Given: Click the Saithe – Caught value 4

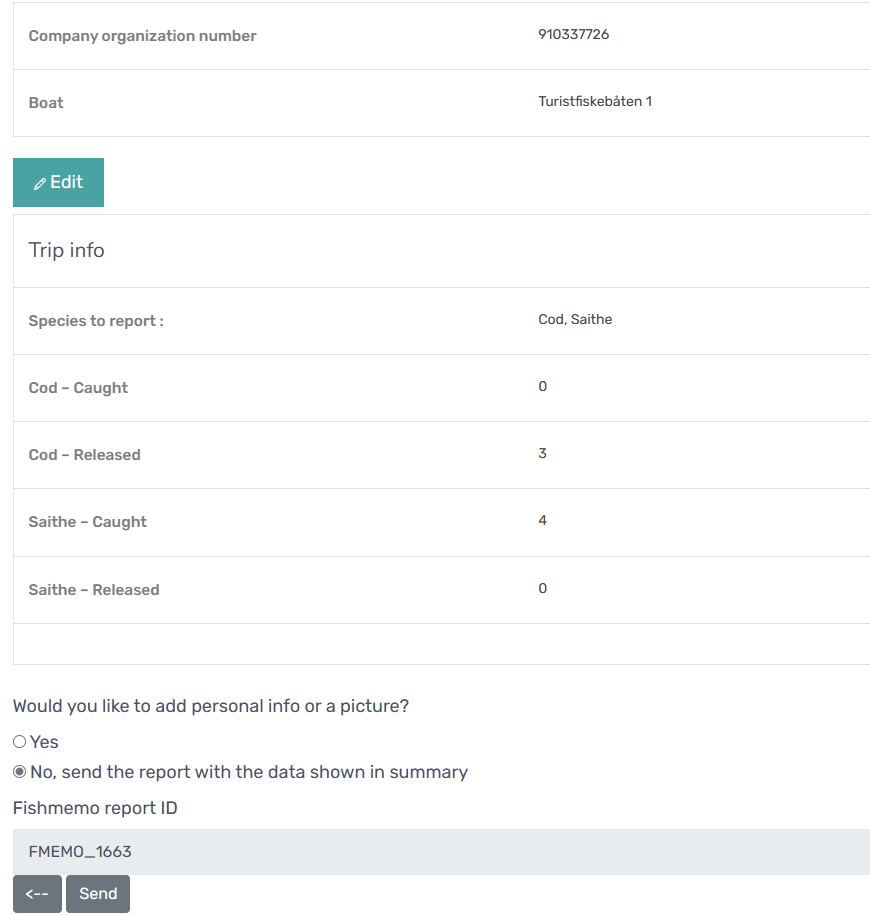Looking at the screenshot, I should tap(543, 521).
